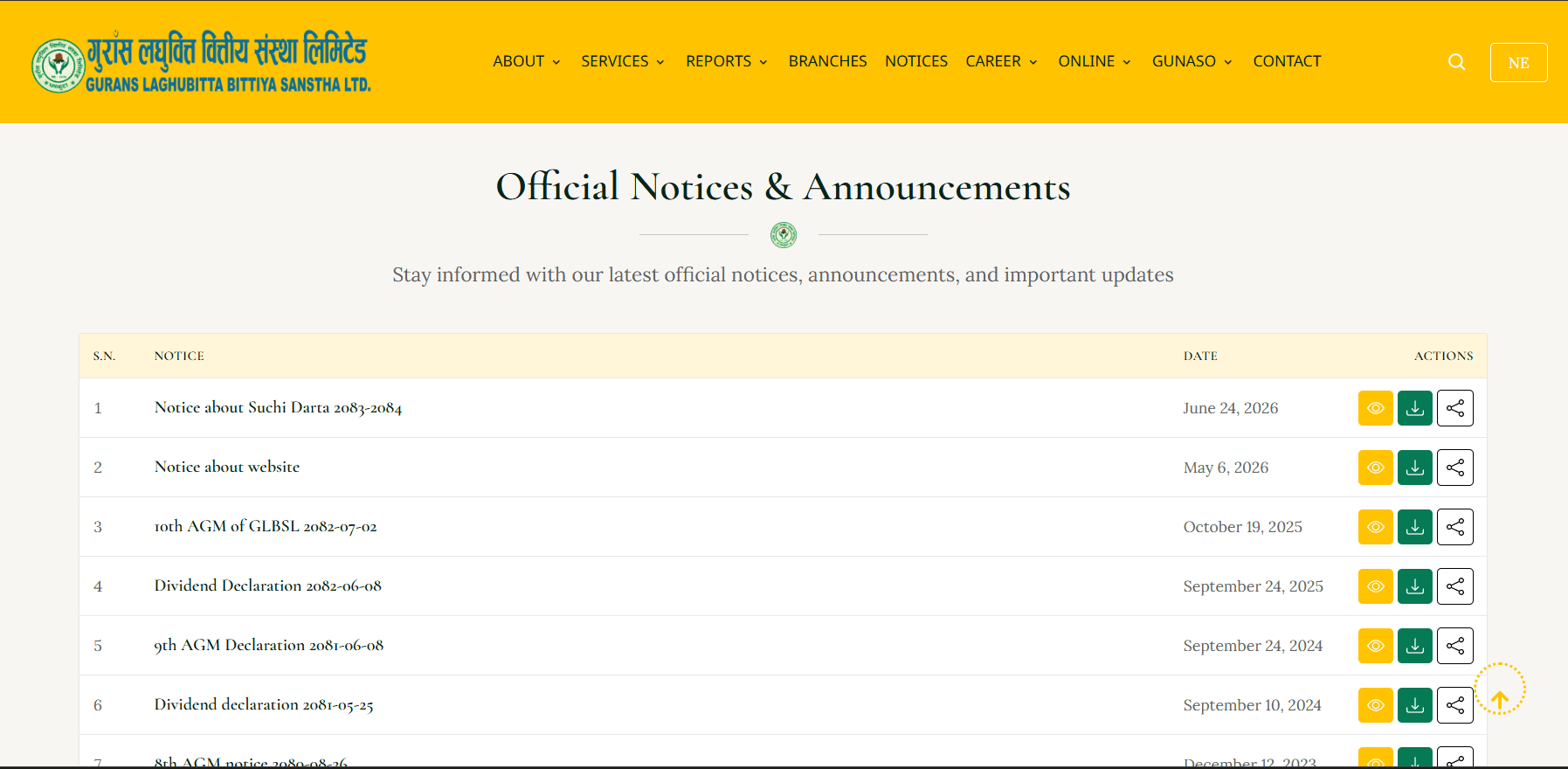
Task: Share 9th AGM Declaration 2081-06-08 notice
Action: [x=1454, y=646]
